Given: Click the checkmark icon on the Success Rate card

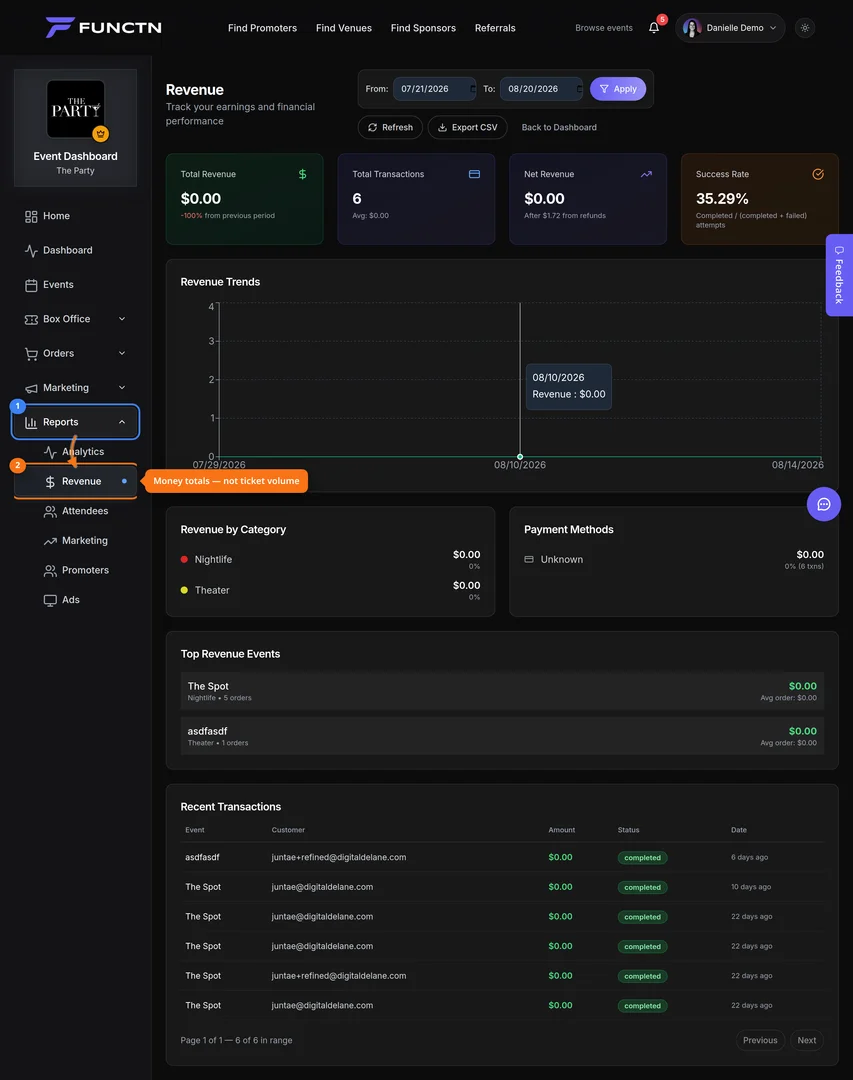Looking at the screenshot, I should (818, 174).
